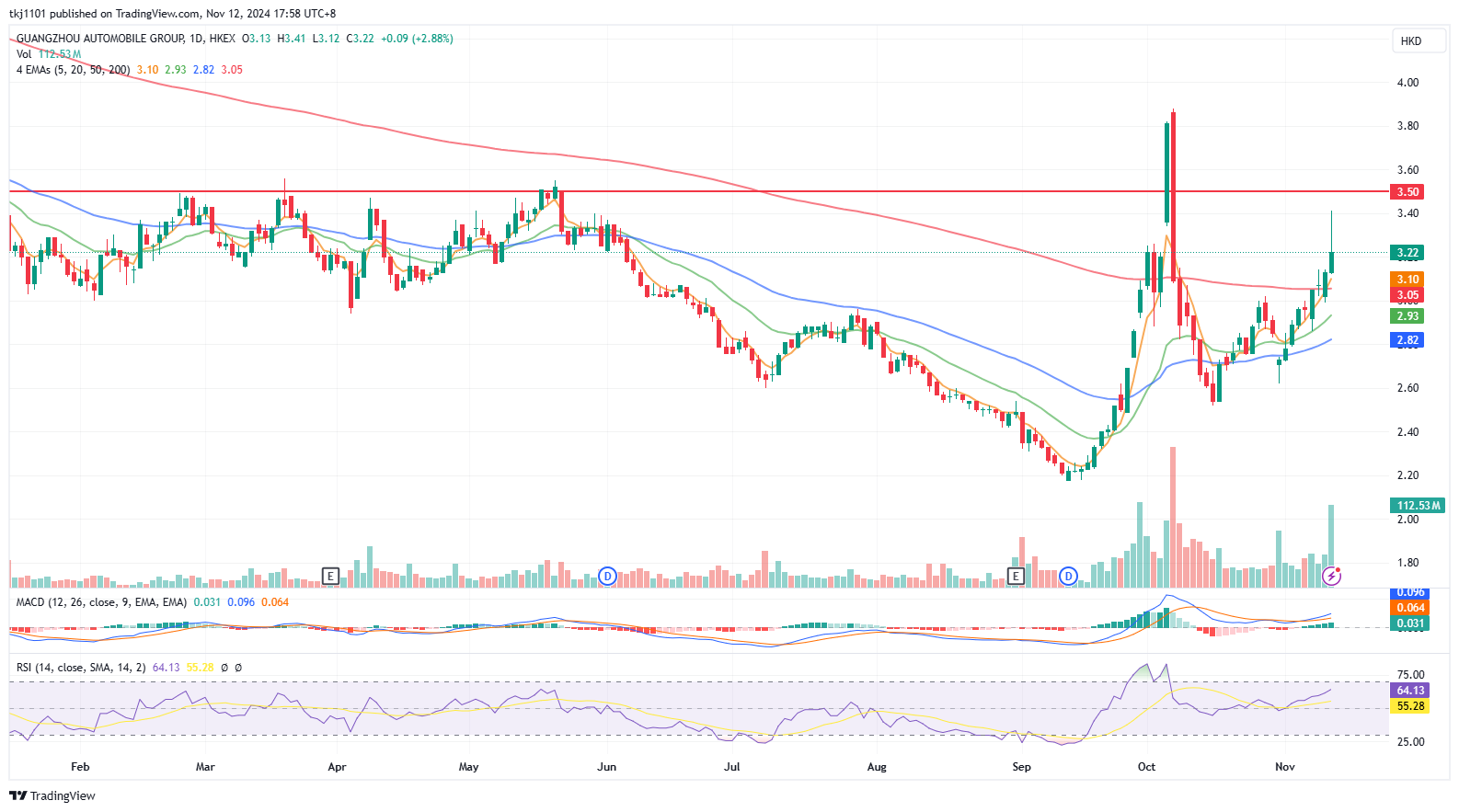Image resolution: width=1459 pixels, height=812 pixels.
Task: Click the blue 2.82 EMA price label
Action: point(1407,340)
